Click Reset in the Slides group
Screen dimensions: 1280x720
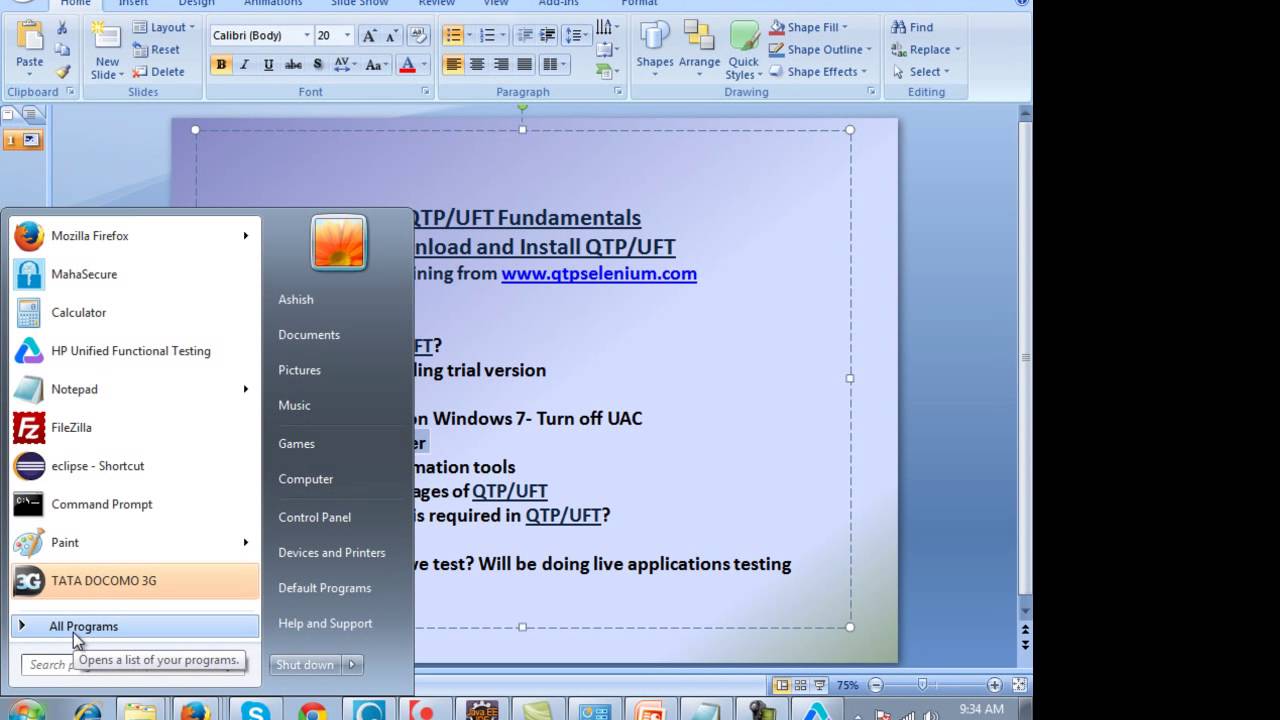click(x=157, y=49)
